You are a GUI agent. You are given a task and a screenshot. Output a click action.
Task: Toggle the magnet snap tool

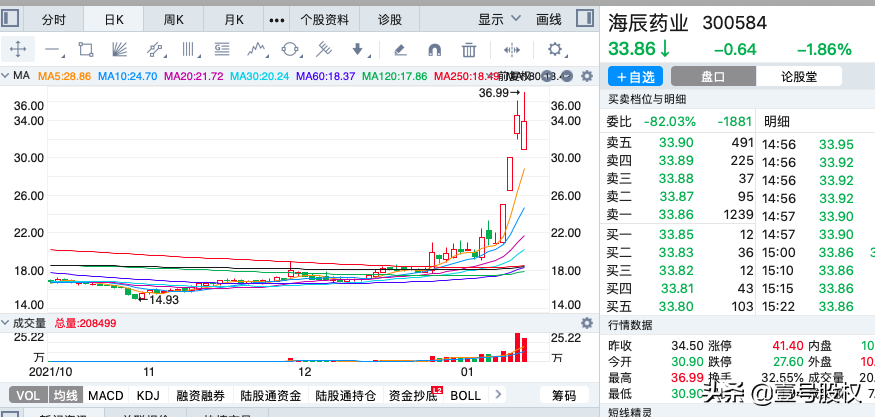[435, 50]
